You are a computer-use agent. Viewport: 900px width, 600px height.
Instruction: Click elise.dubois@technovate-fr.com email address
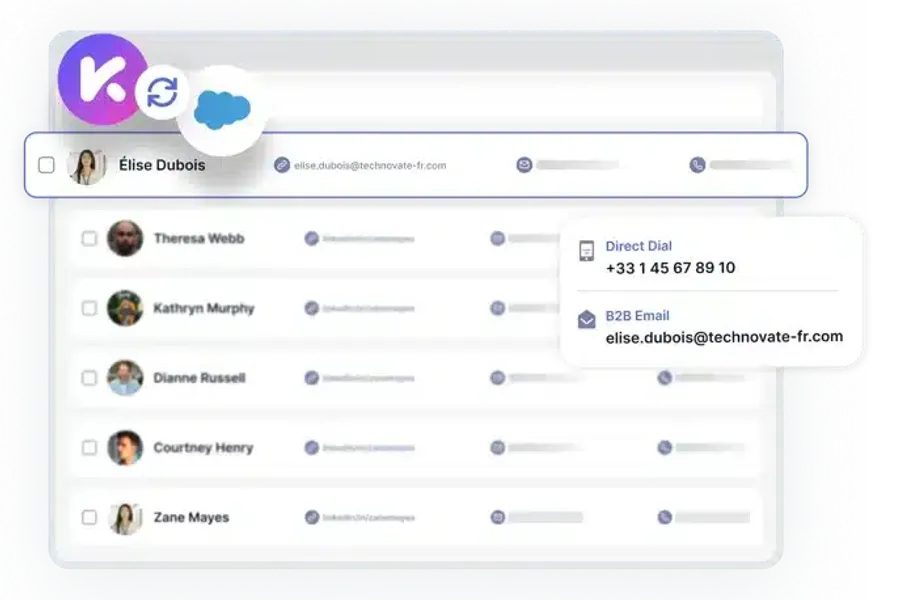(724, 338)
